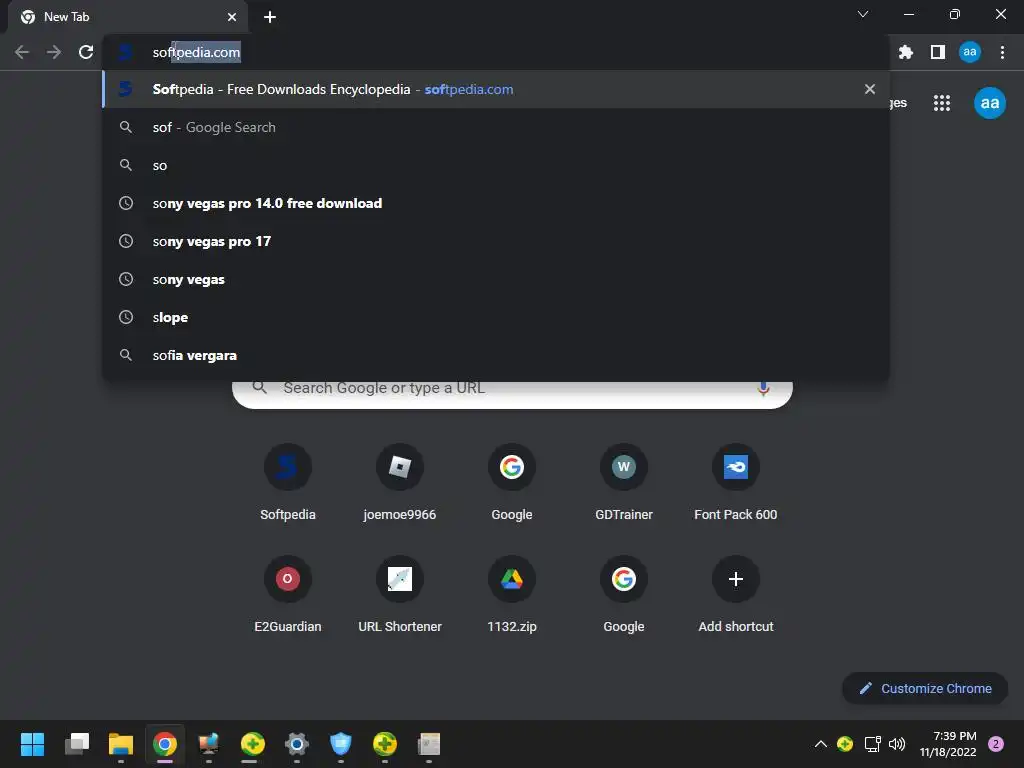Open the Extensions puzzle icon
The image size is (1024, 768).
pyautogui.click(x=905, y=52)
